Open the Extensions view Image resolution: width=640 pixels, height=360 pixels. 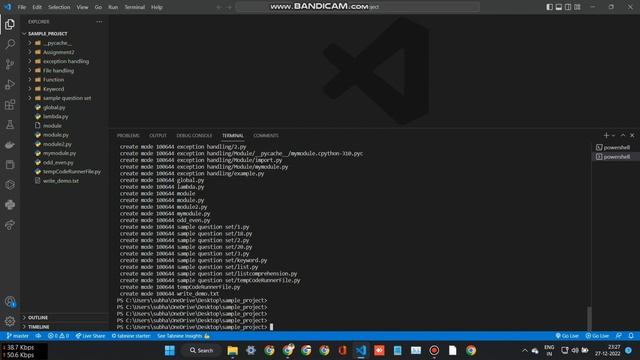click(x=10, y=104)
